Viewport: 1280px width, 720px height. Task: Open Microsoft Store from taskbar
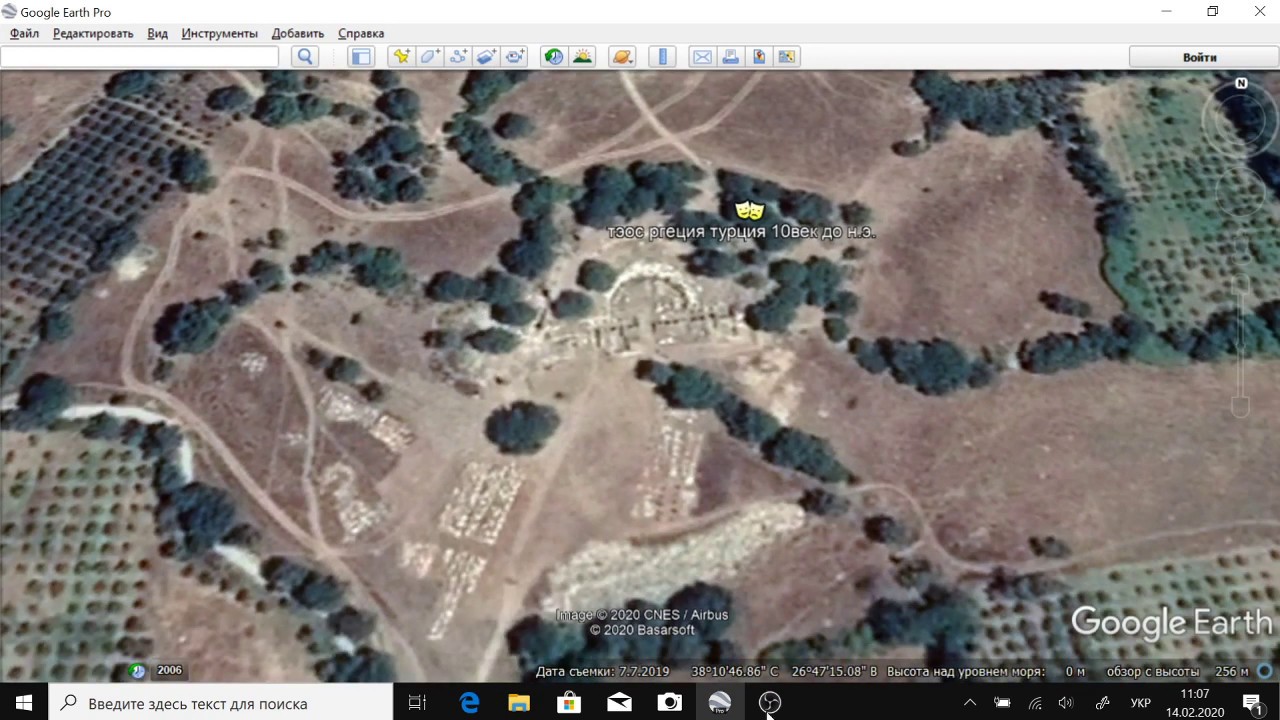569,703
